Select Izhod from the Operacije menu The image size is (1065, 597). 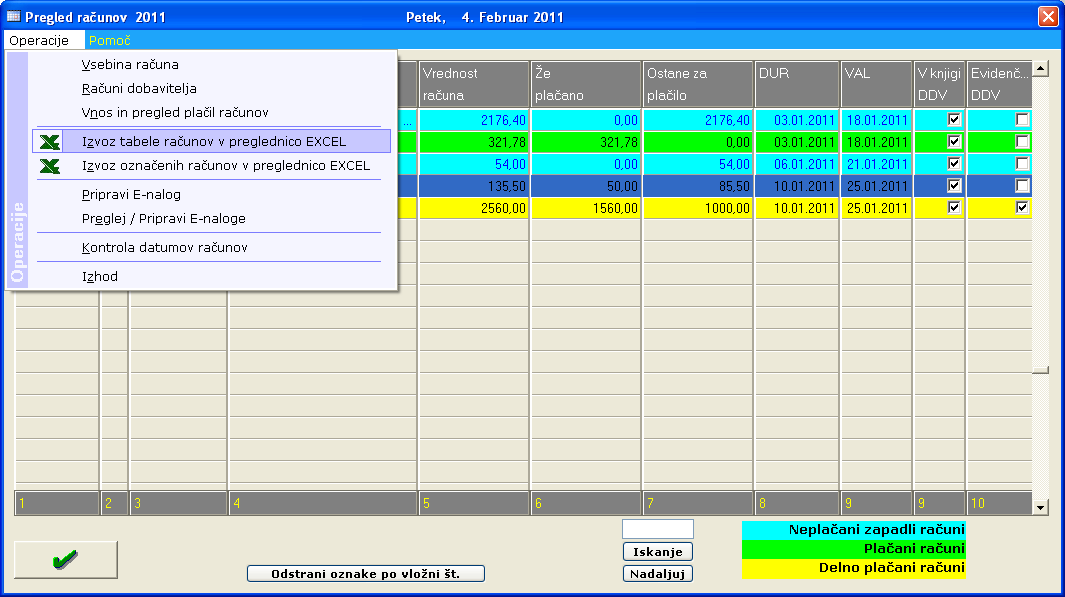100,276
